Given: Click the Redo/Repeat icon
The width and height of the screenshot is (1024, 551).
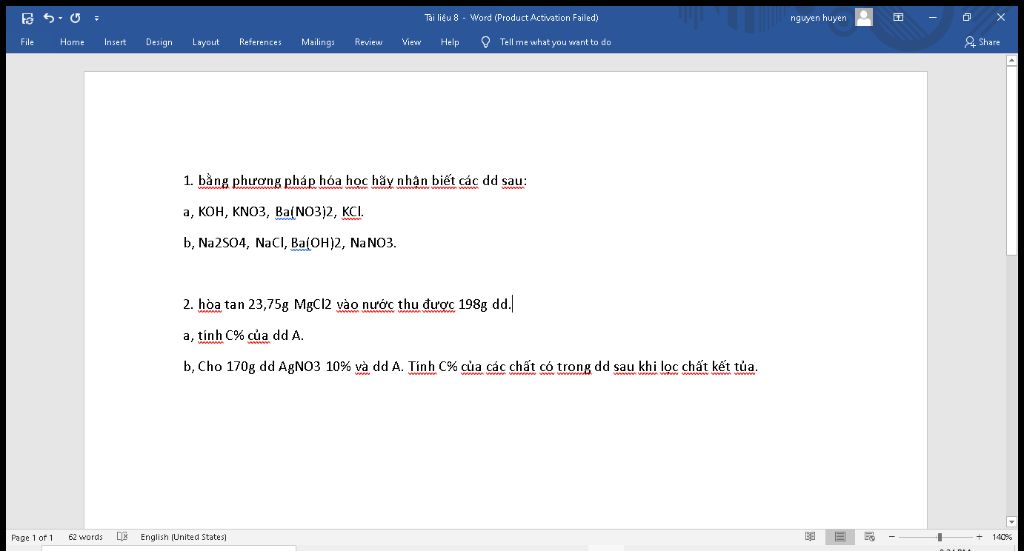Looking at the screenshot, I should point(75,18).
